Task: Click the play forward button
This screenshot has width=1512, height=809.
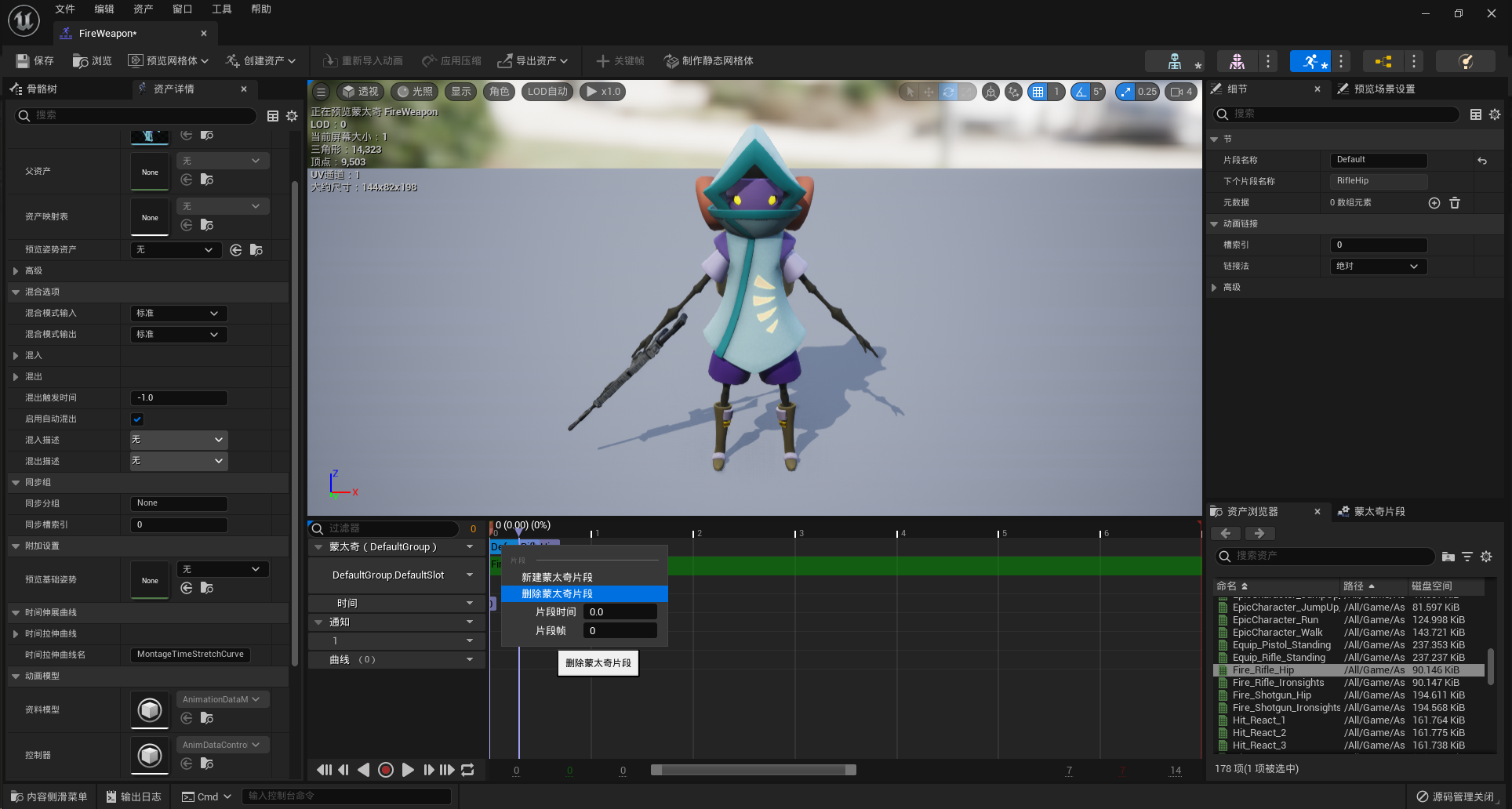Action: point(408,770)
